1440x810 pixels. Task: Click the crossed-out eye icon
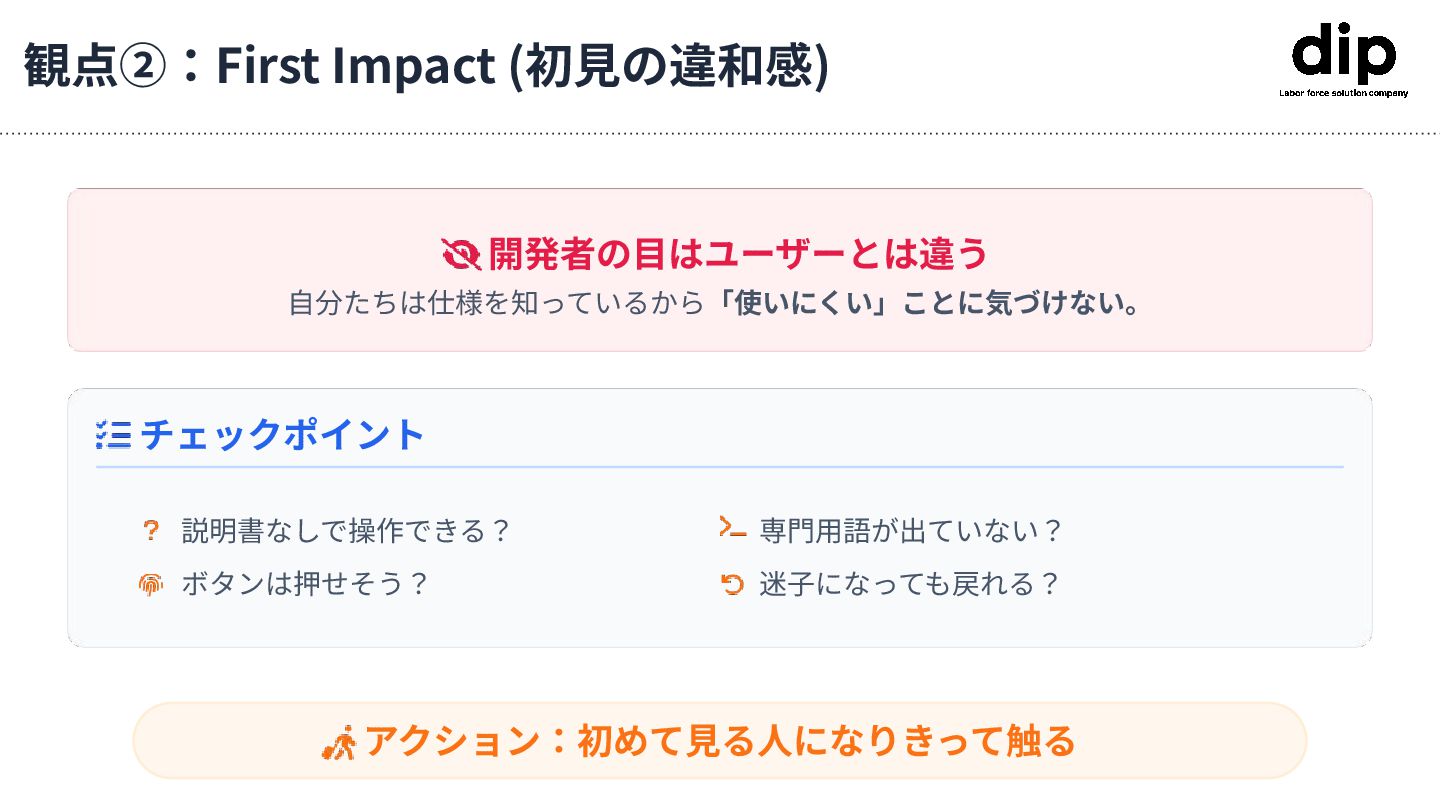click(x=461, y=254)
